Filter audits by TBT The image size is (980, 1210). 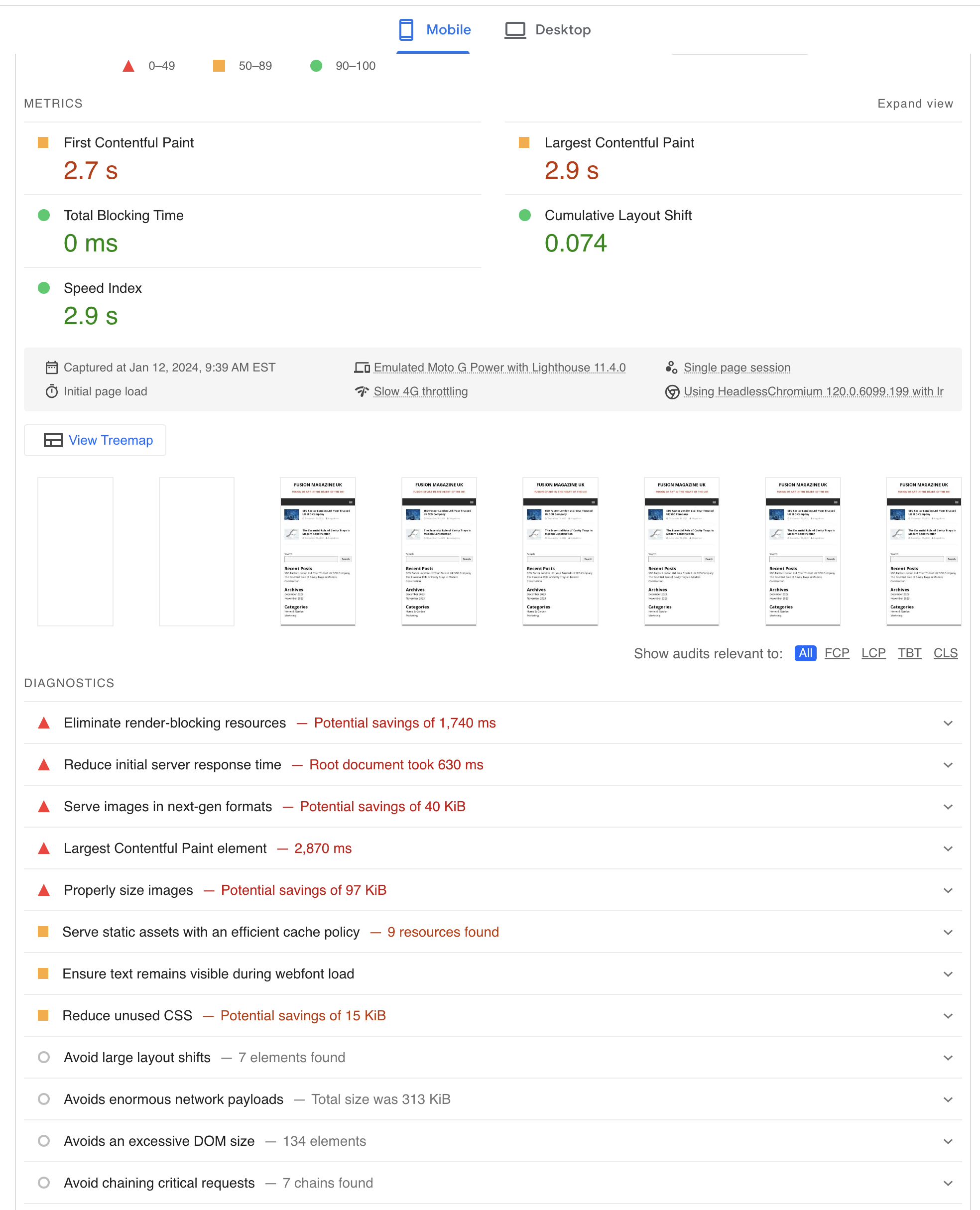pyautogui.click(x=909, y=653)
